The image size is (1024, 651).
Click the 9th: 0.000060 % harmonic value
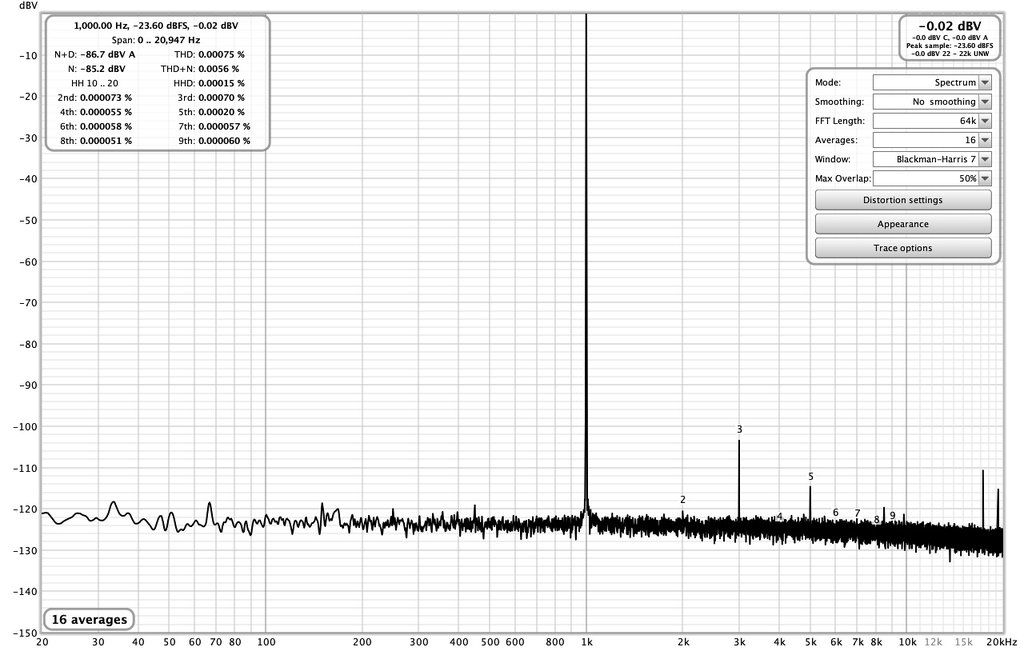click(214, 140)
